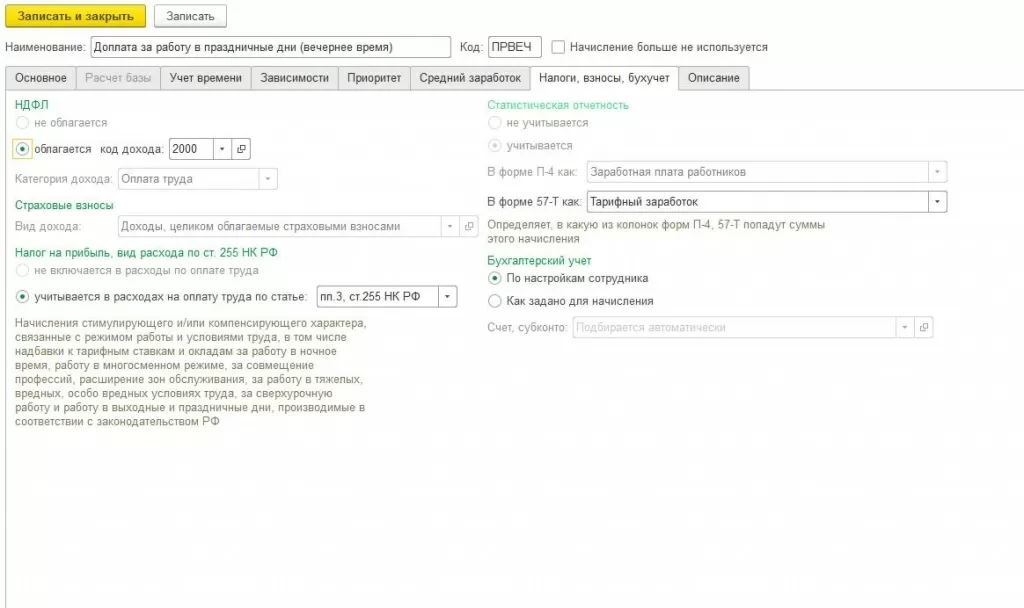Choose 'Как задано для начисления' option
The image size is (1024, 608).
click(x=494, y=301)
